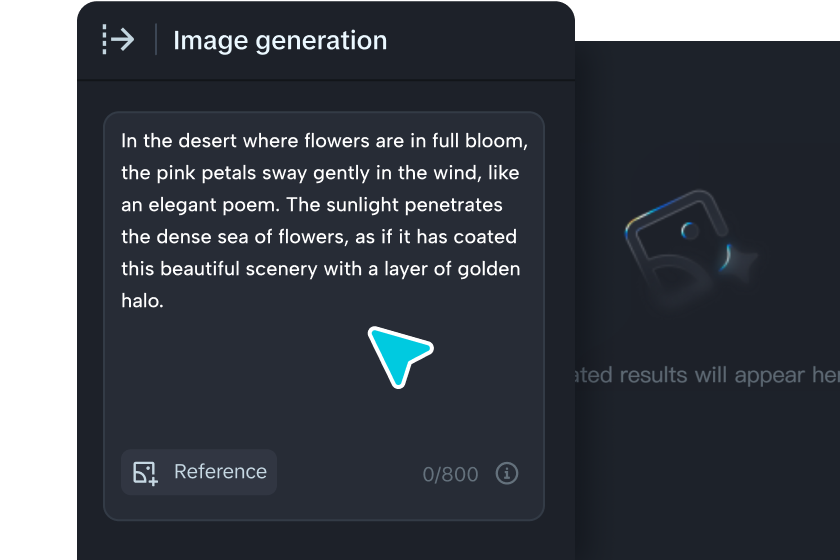Click 'full bloom' ending the first prompt line

coord(480,141)
